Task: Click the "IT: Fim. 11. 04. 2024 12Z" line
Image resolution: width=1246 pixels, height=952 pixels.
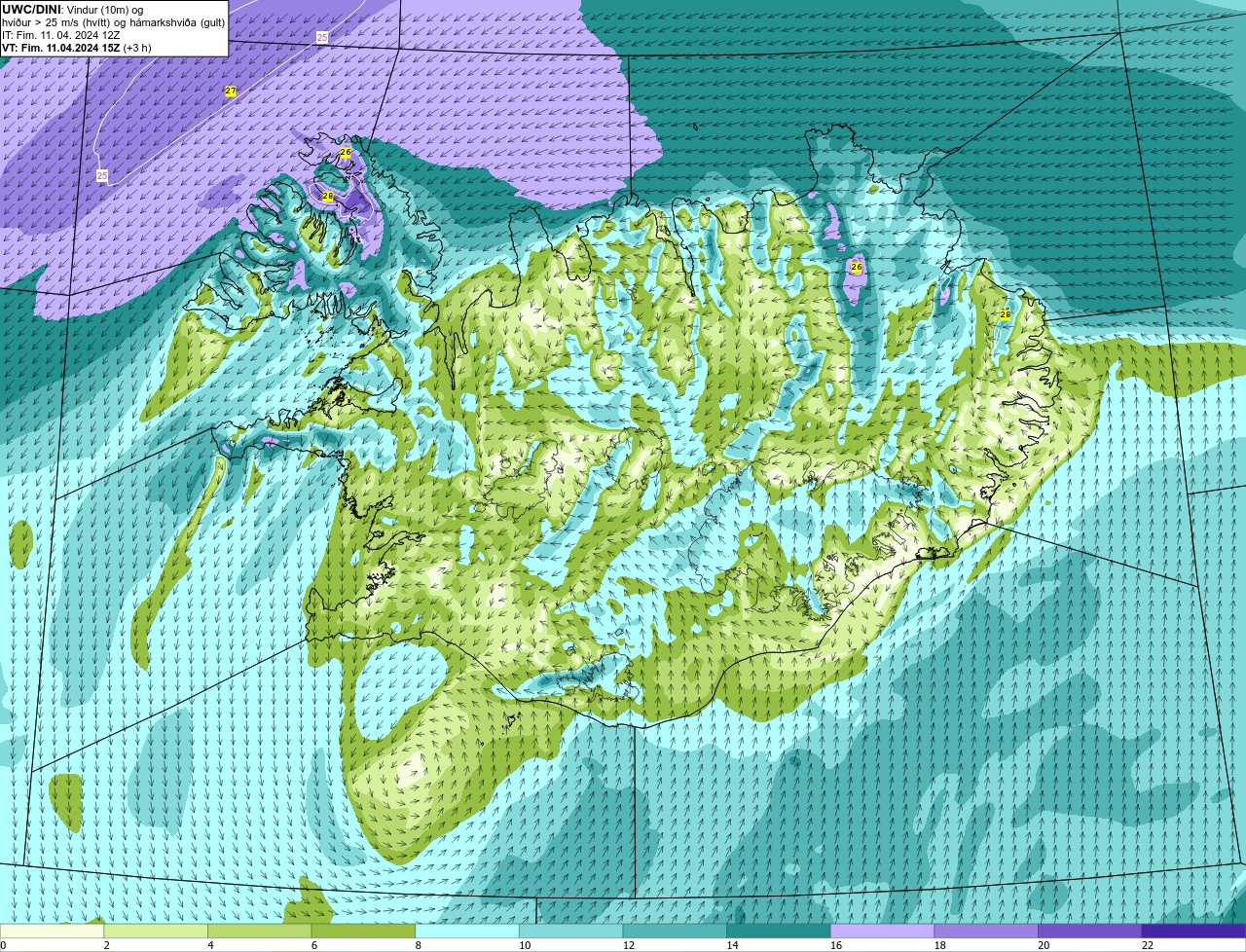Action: [61, 35]
